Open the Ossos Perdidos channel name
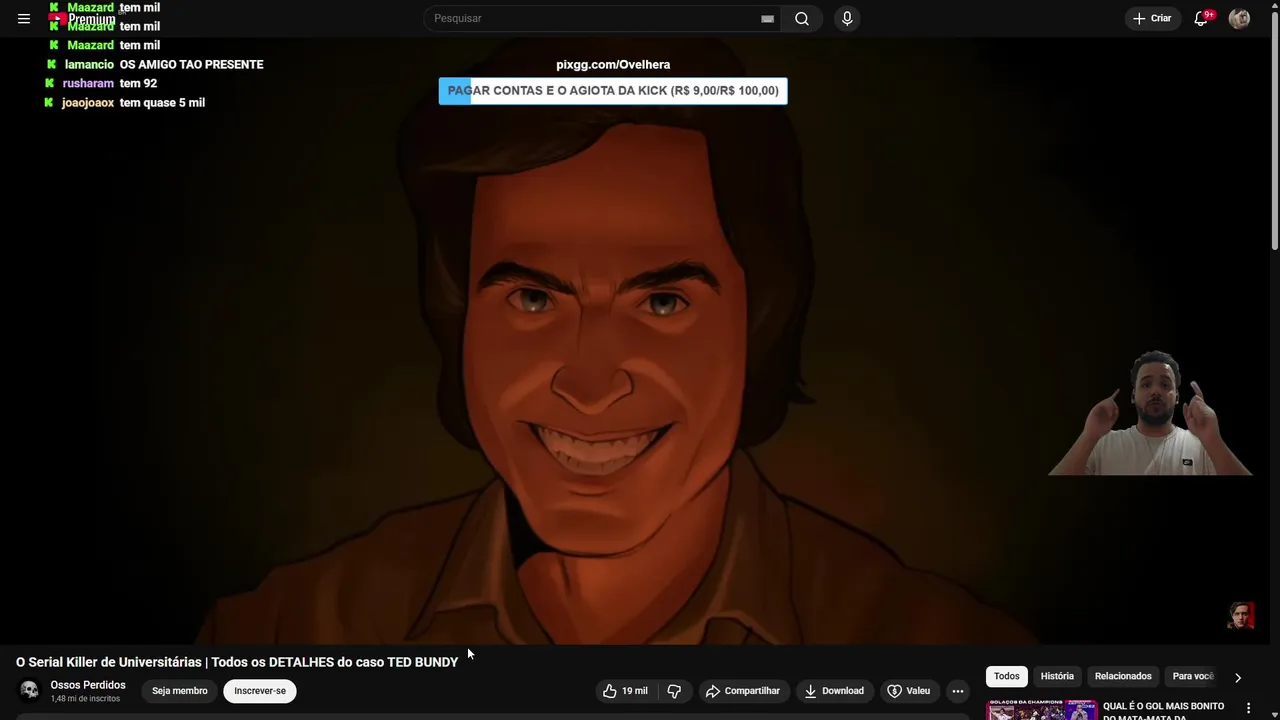1280x720 pixels. tap(88, 685)
